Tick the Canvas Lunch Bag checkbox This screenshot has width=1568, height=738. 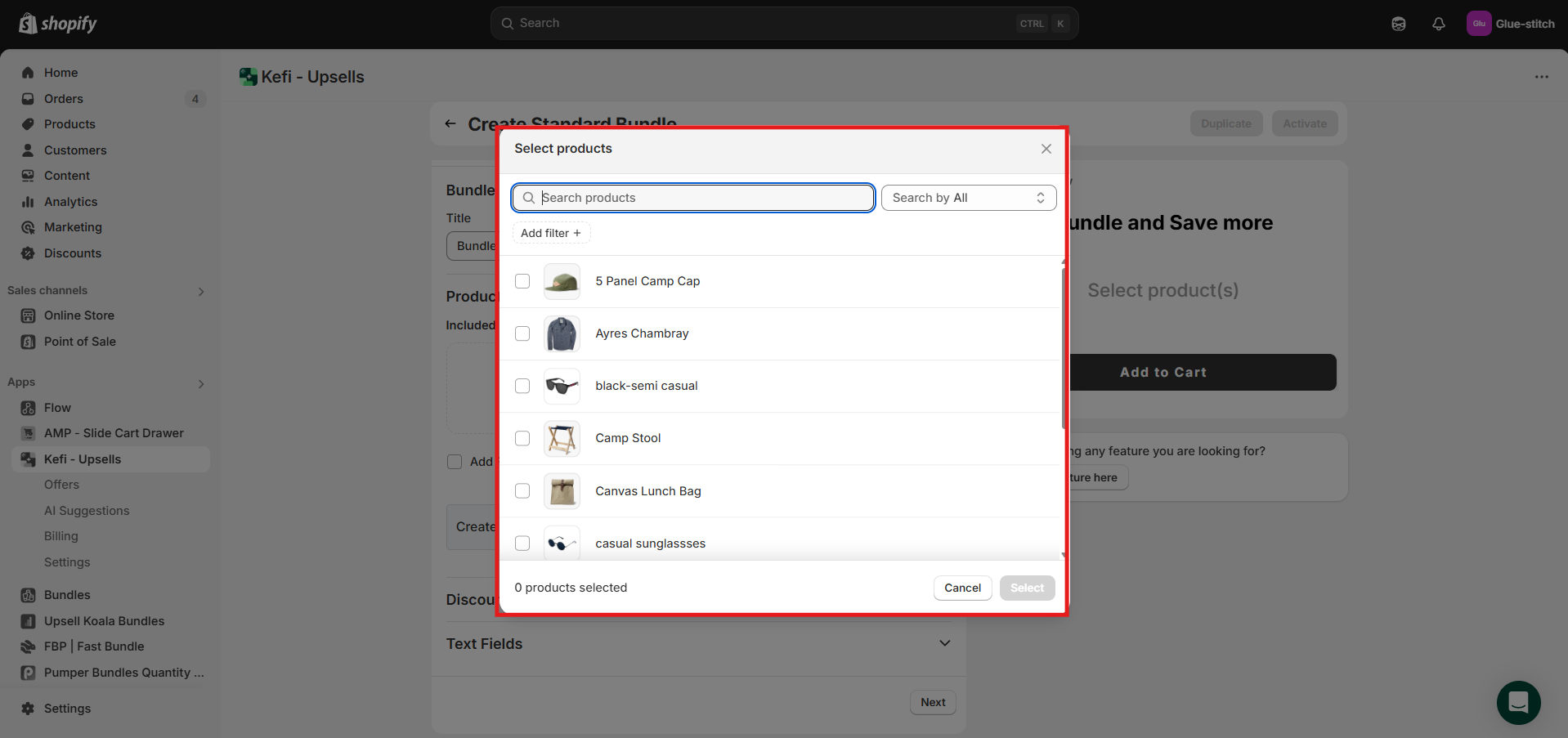coord(522,490)
